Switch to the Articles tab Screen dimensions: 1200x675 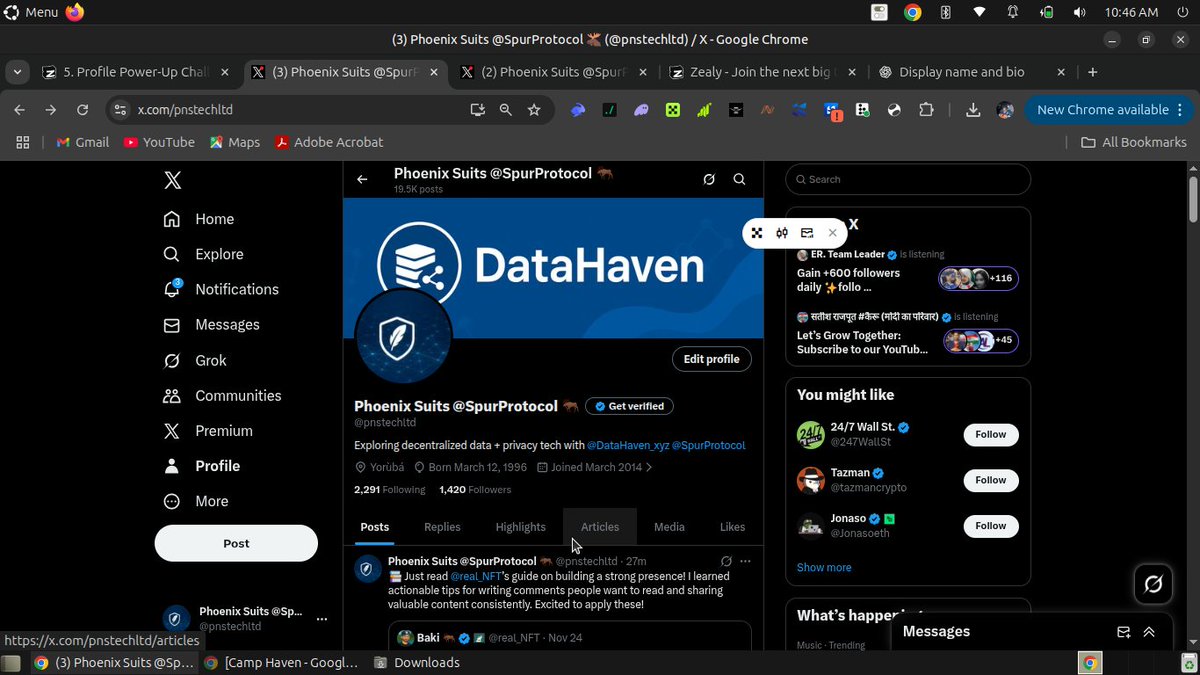pyautogui.click(x=600, y=527)
